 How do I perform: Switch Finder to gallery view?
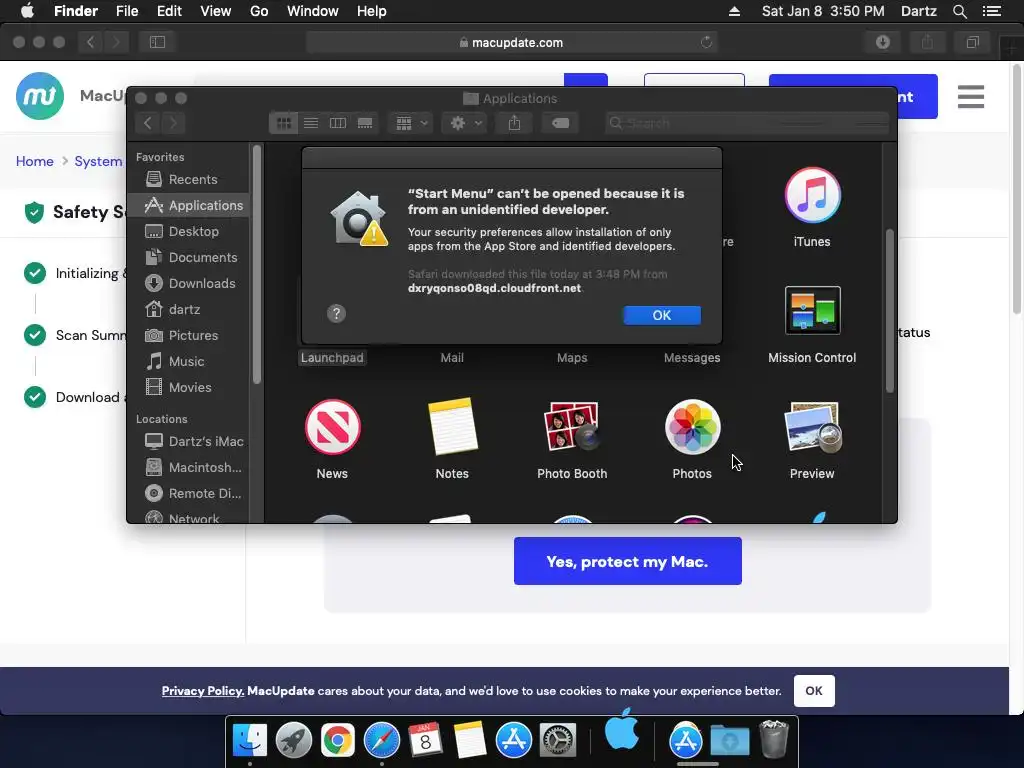365,123
